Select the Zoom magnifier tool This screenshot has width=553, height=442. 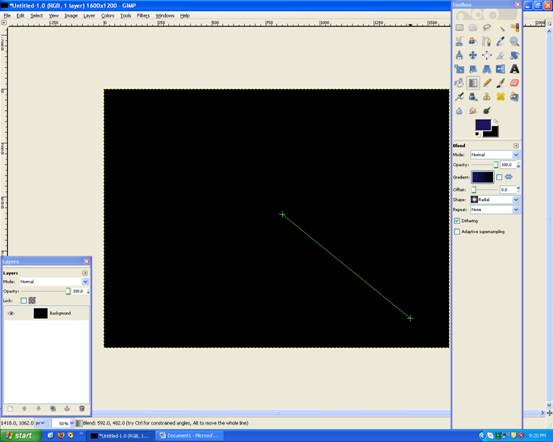pyautogui.click(x=514, y=41)
